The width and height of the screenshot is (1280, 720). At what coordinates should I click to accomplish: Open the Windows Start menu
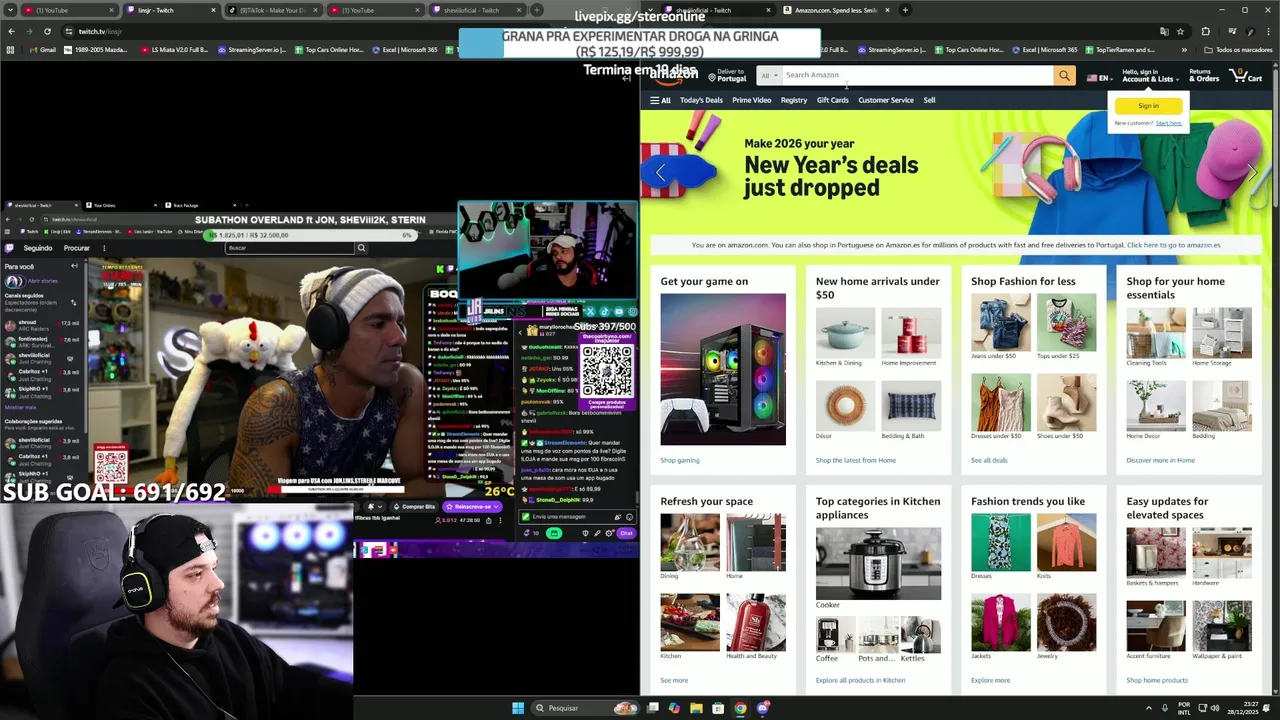[518, 708]
